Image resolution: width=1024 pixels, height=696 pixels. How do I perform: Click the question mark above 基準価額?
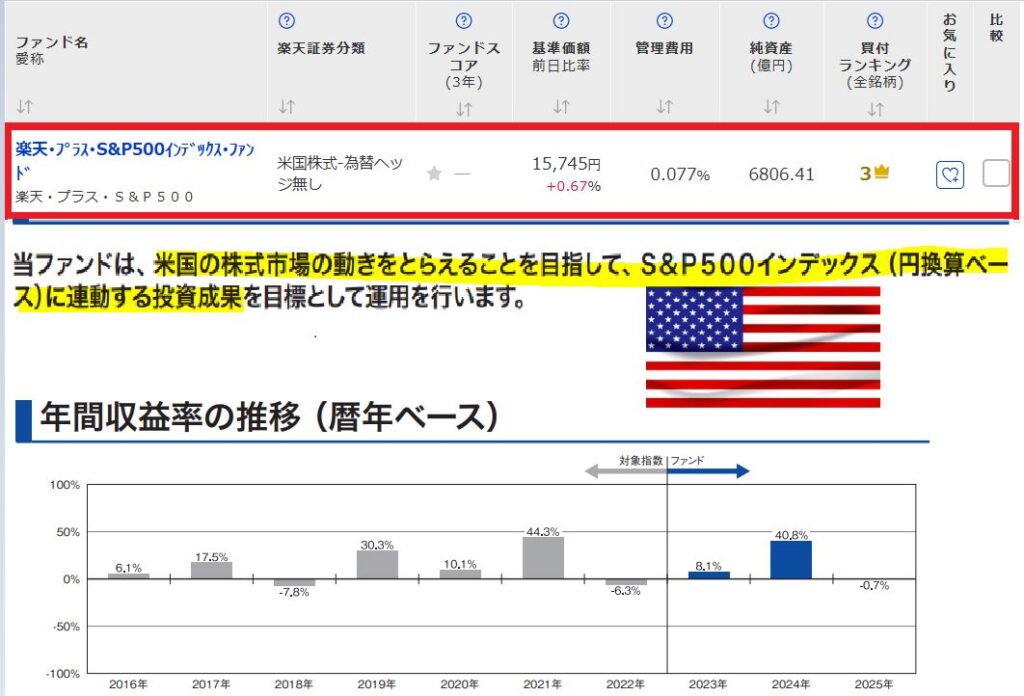click(561, 21)
